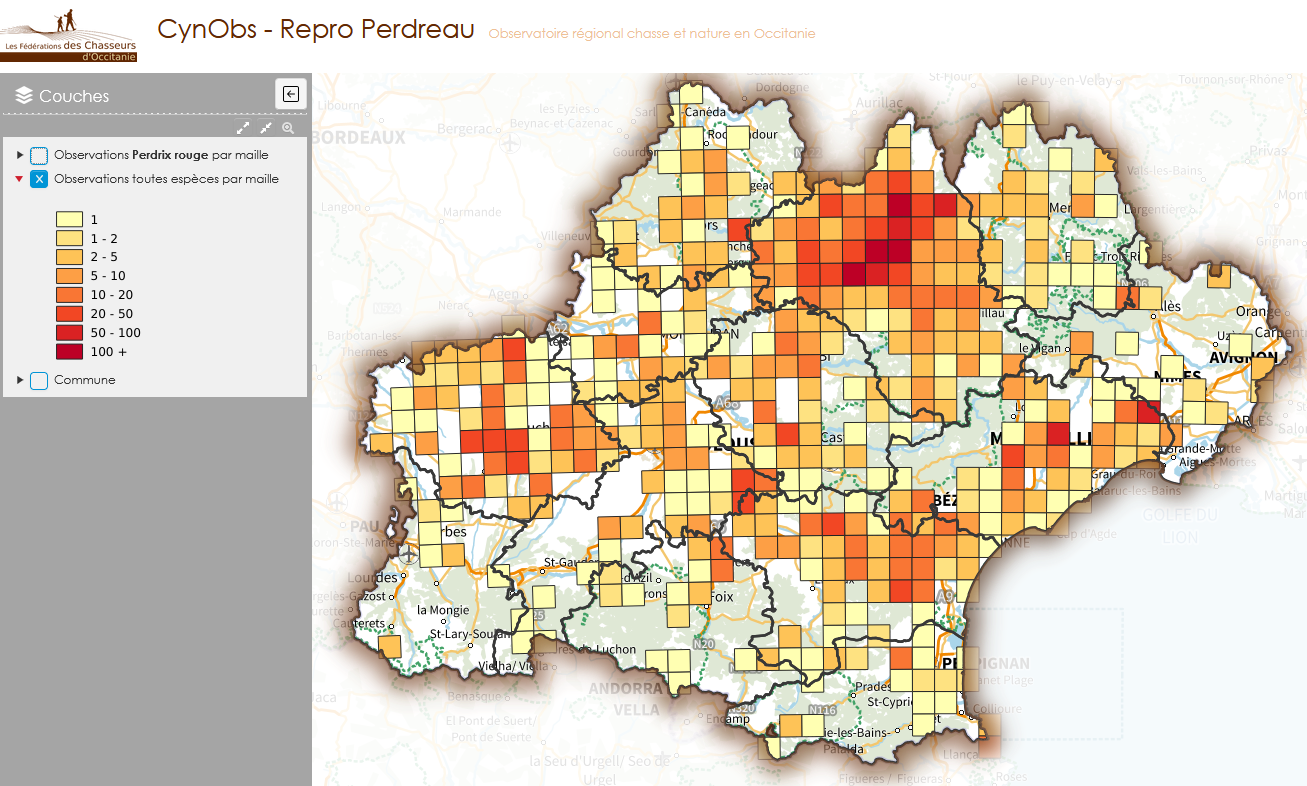
Task: Click the N116 road shield on the map
Action: click(x=822, y=710)
